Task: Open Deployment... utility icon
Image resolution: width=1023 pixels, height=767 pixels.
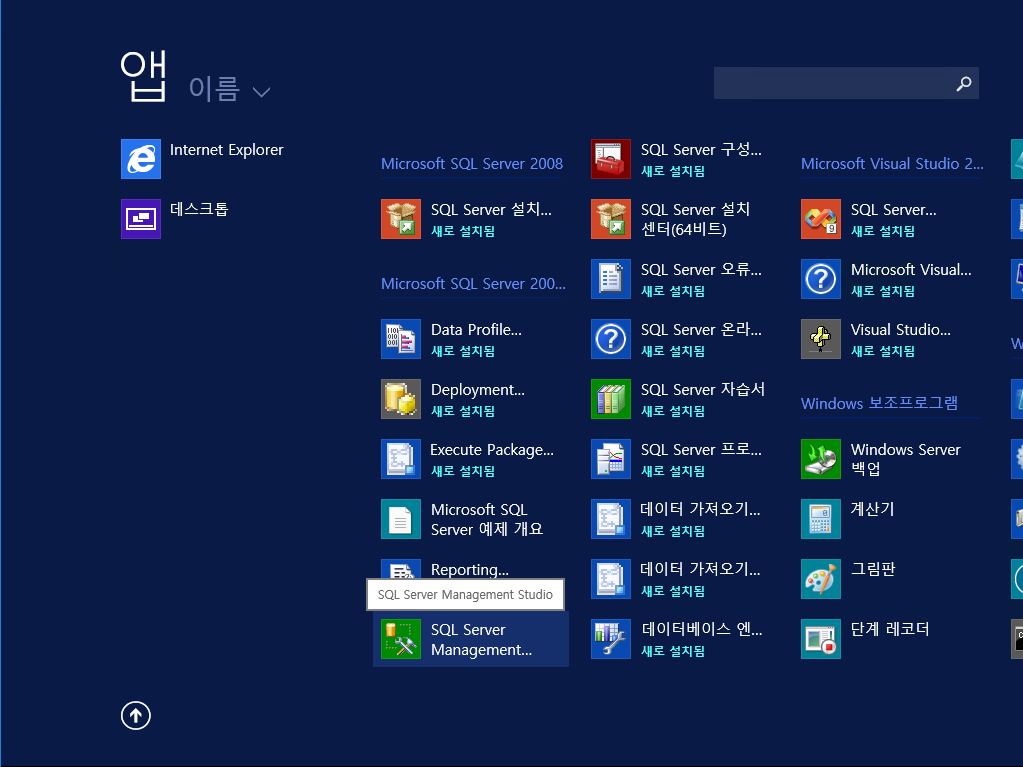Action: coord(401,399)
